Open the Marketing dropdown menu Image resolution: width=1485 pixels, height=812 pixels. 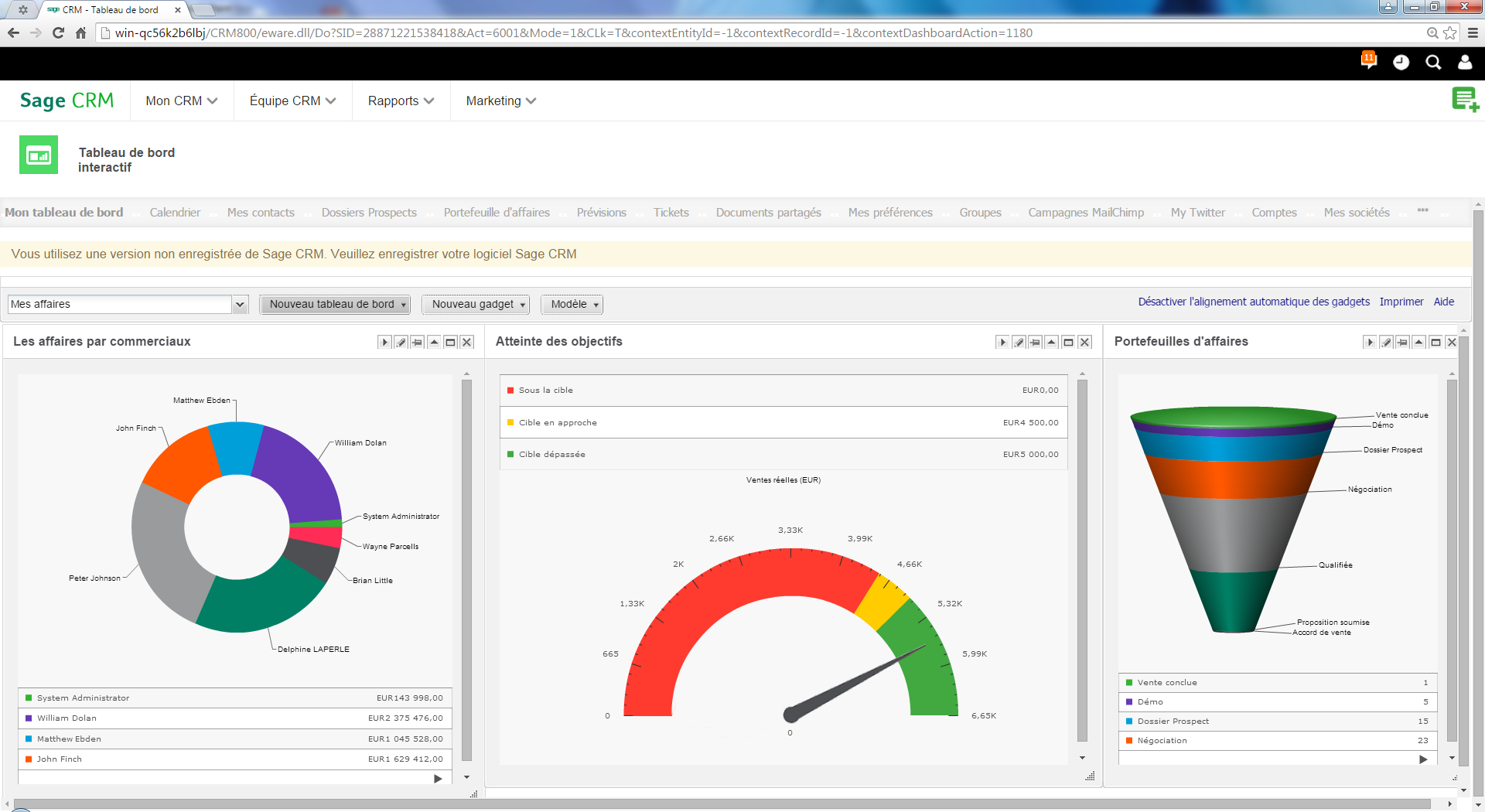tap(501, 101)
